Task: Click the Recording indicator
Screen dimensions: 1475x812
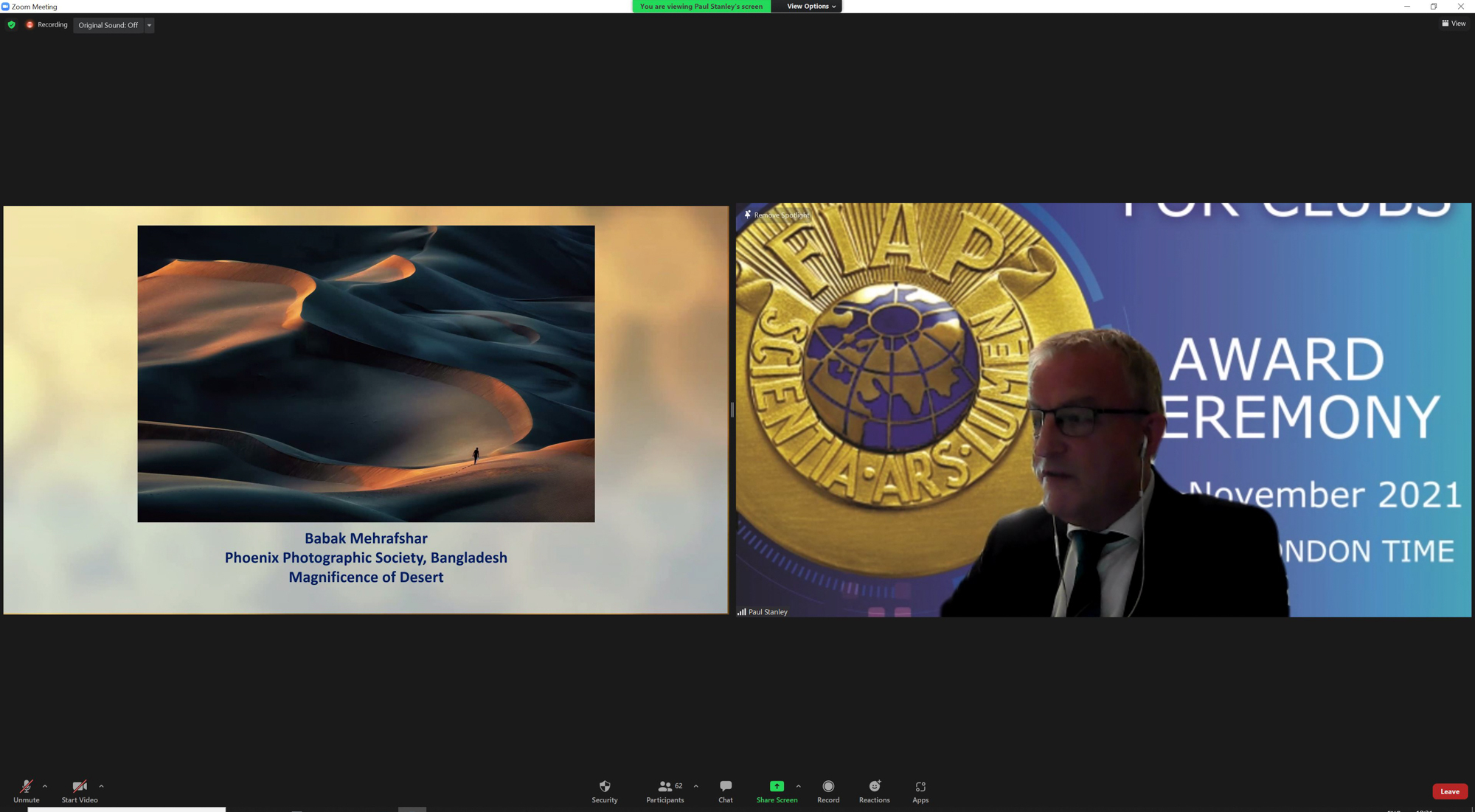Action: click(x=46, y=24)
